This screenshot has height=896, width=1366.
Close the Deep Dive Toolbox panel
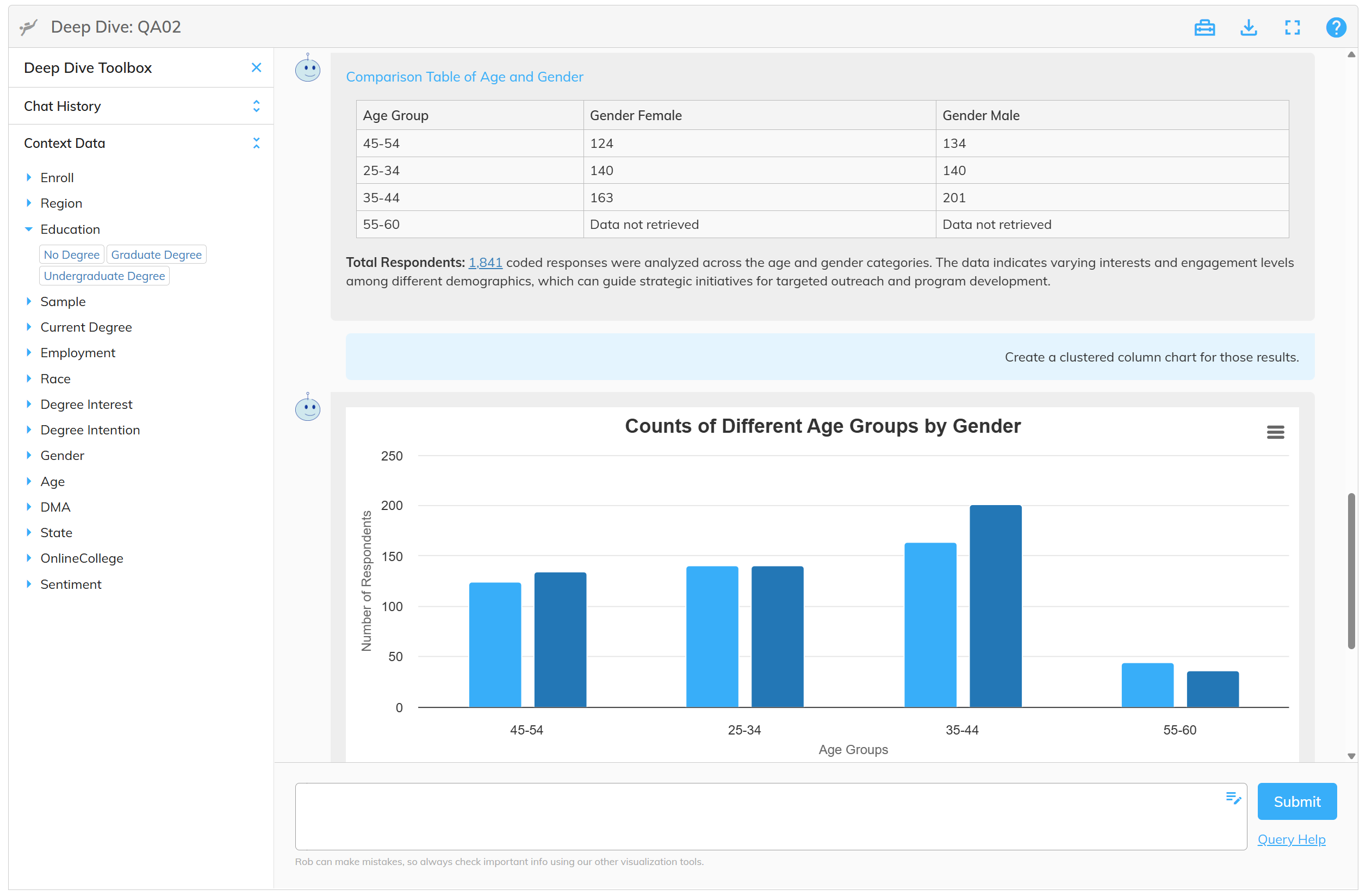pos(256,68)
